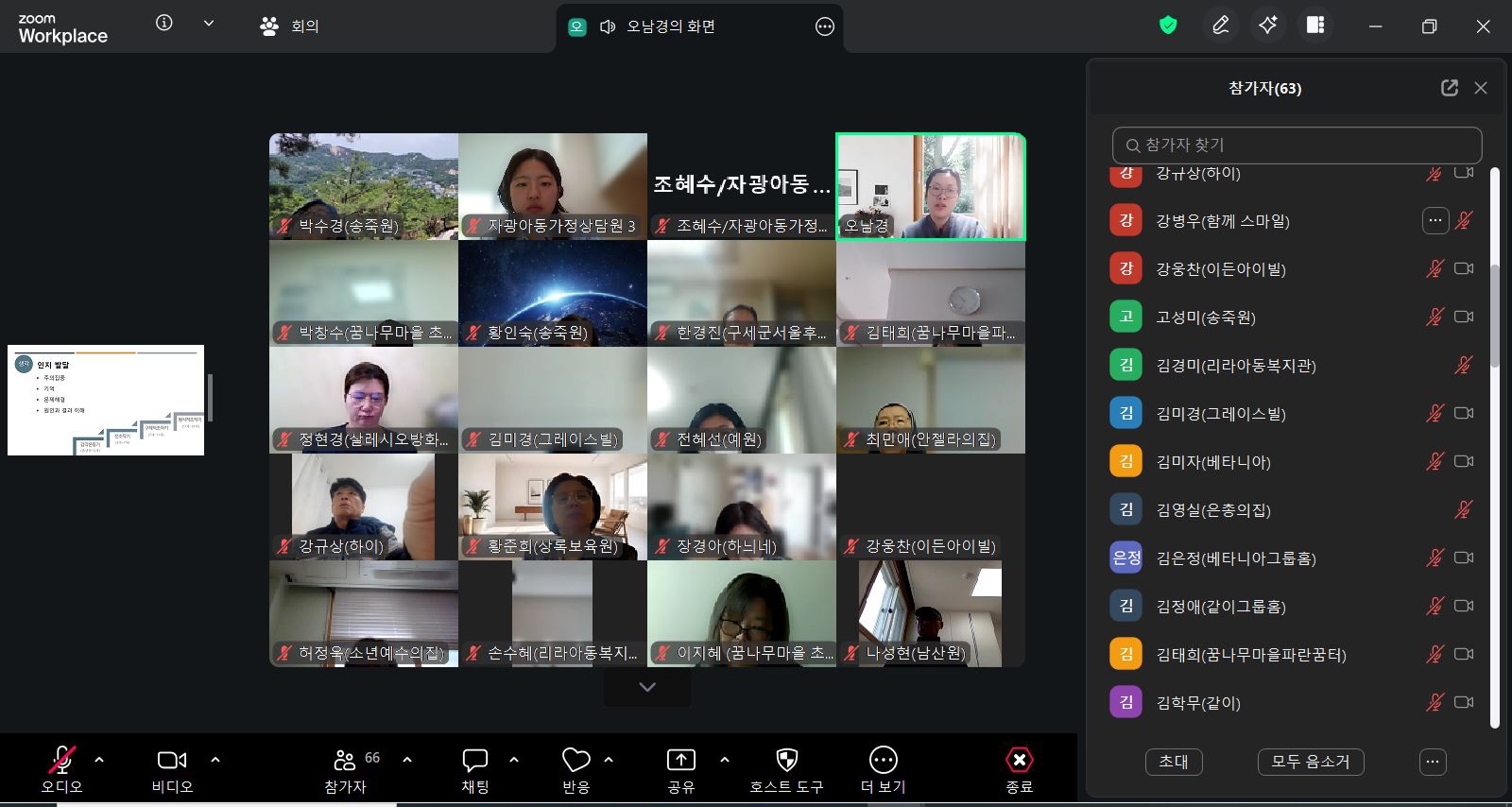Expand audio options arrow beside microphone

pyautogui.click(x=99, y=760)
